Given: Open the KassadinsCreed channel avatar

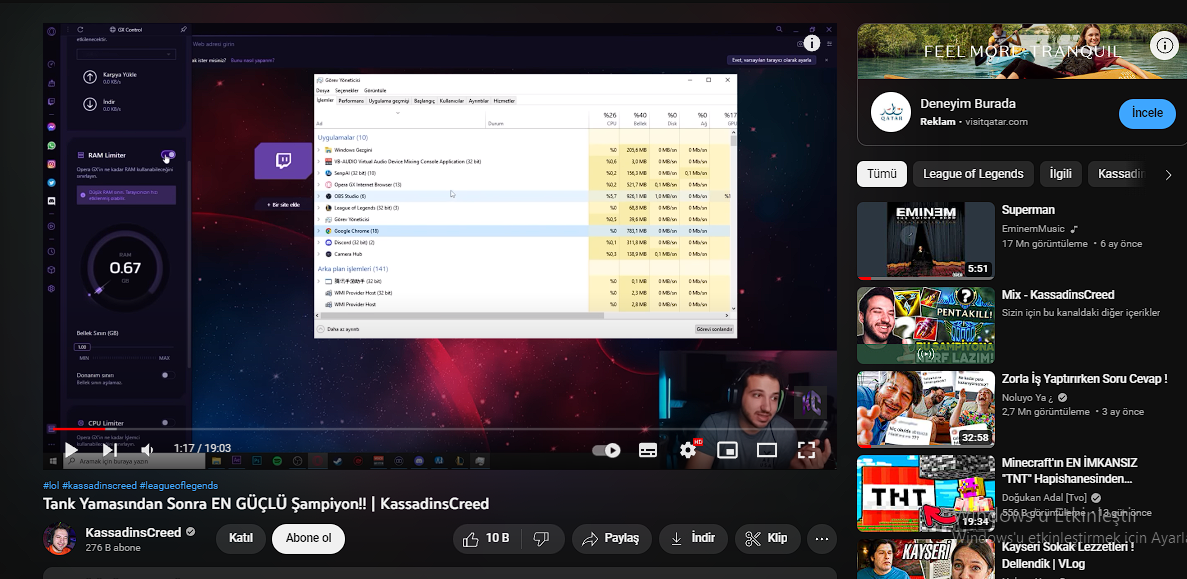Looking at the screenshot, I should 59,539.
